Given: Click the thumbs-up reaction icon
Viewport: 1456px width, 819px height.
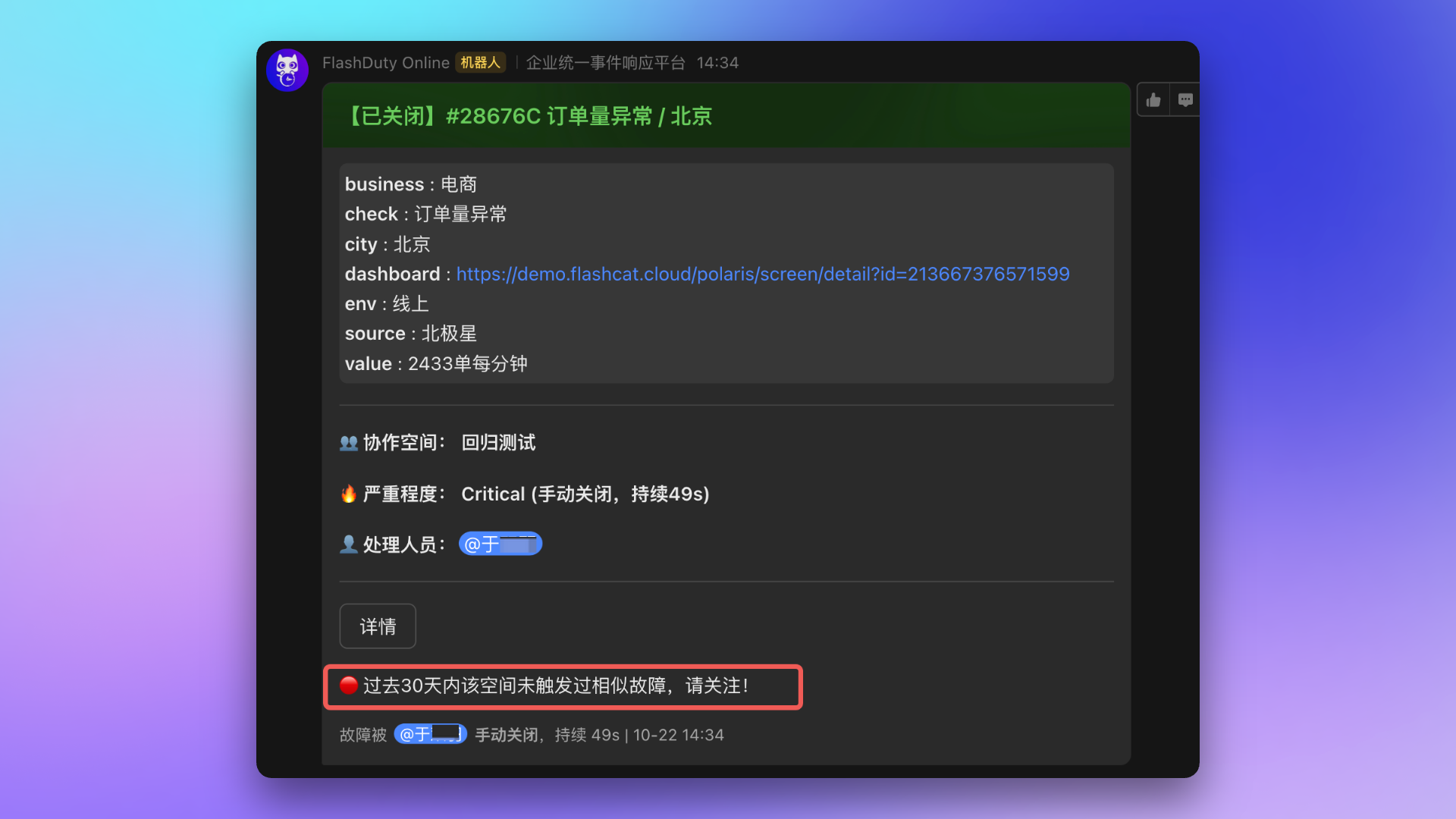Looking at the screenshot, I should tap(1153, 100).
